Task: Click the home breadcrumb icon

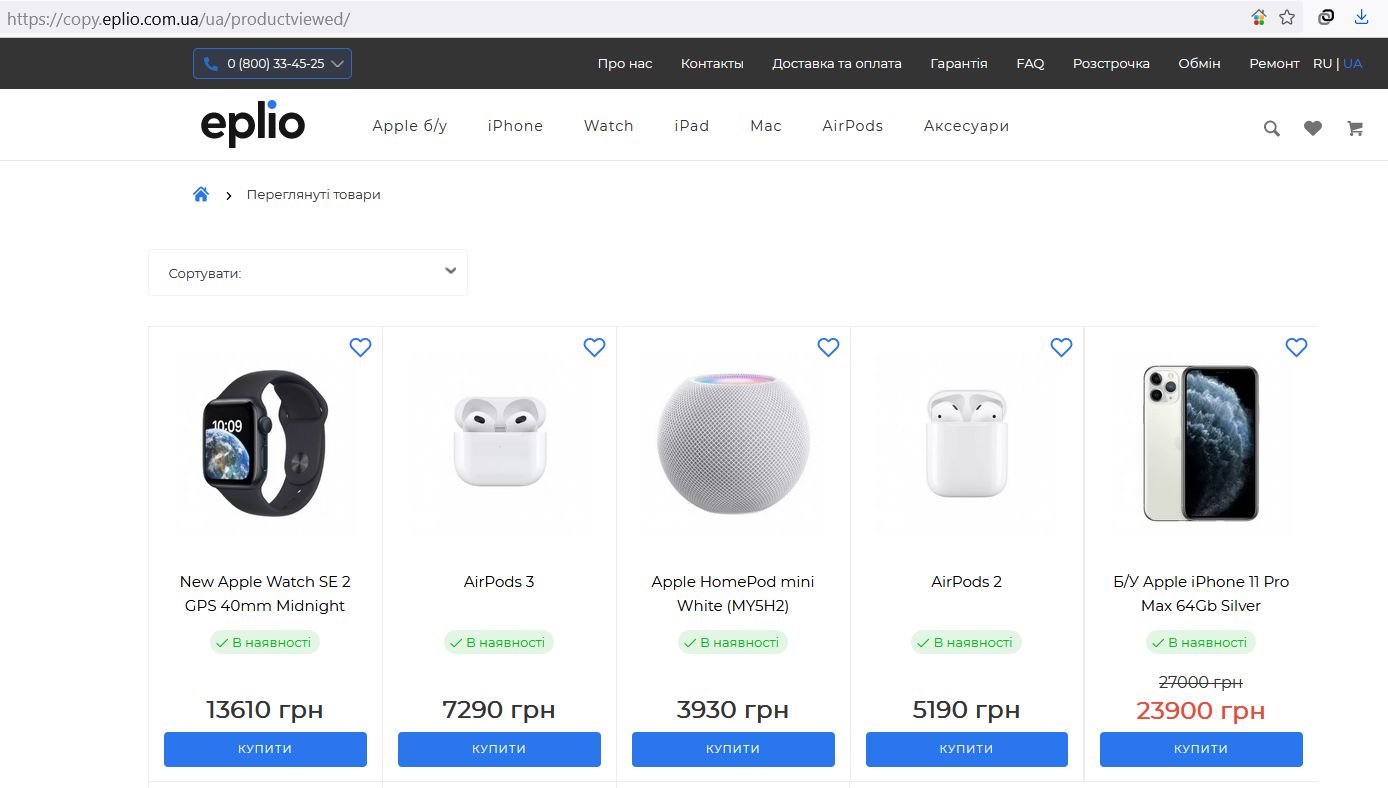Action: point(201,195)
